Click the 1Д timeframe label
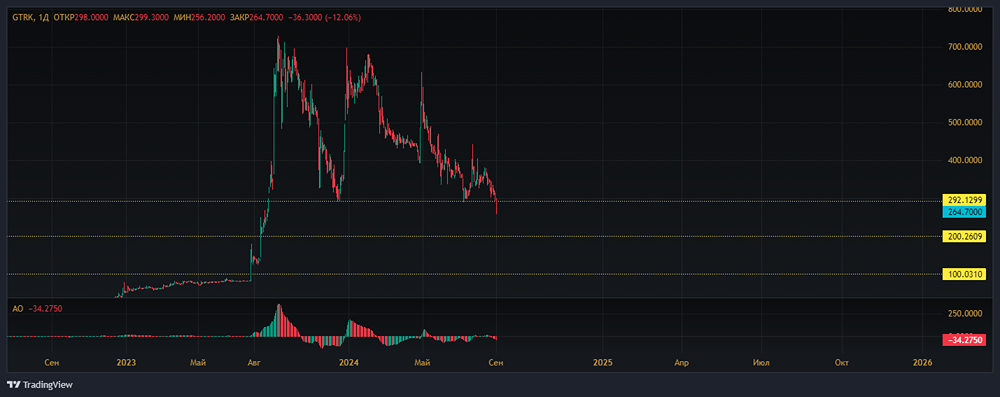Image resolution: width=1000 pixels, height=397 pixels. click(43, 18)
